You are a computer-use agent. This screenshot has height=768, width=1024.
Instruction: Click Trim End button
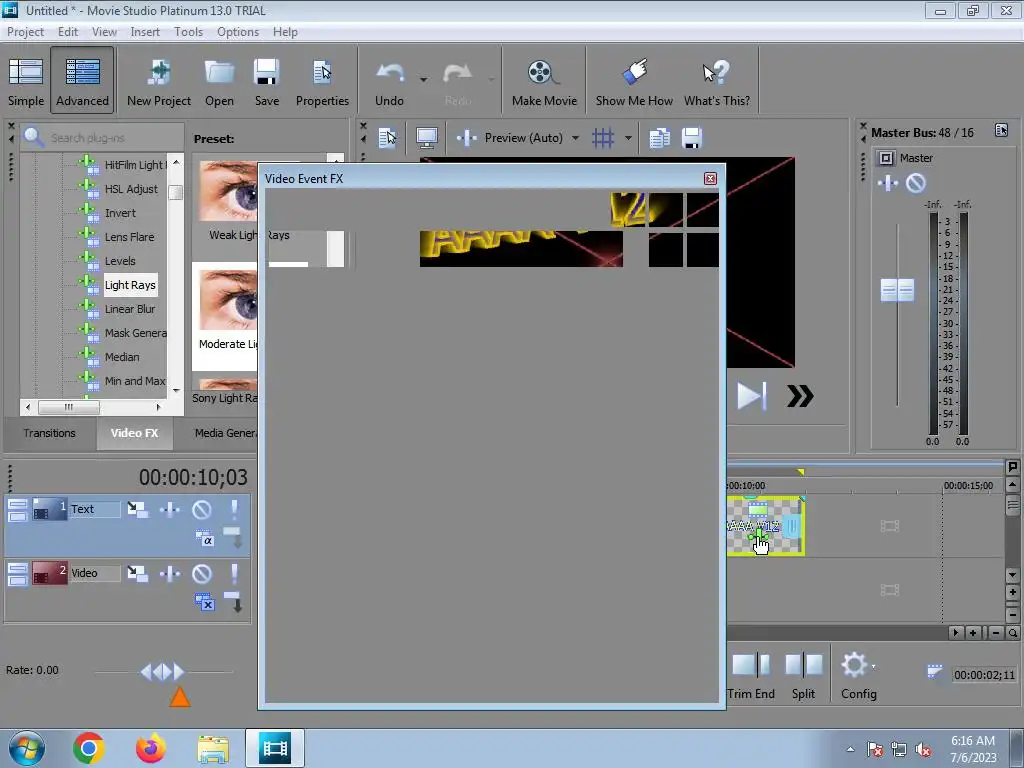click(751, 677)
